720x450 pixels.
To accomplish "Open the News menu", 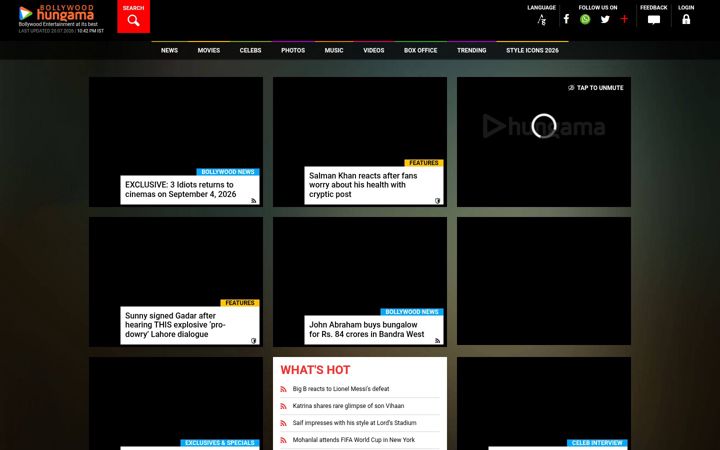I will (169, 51).
